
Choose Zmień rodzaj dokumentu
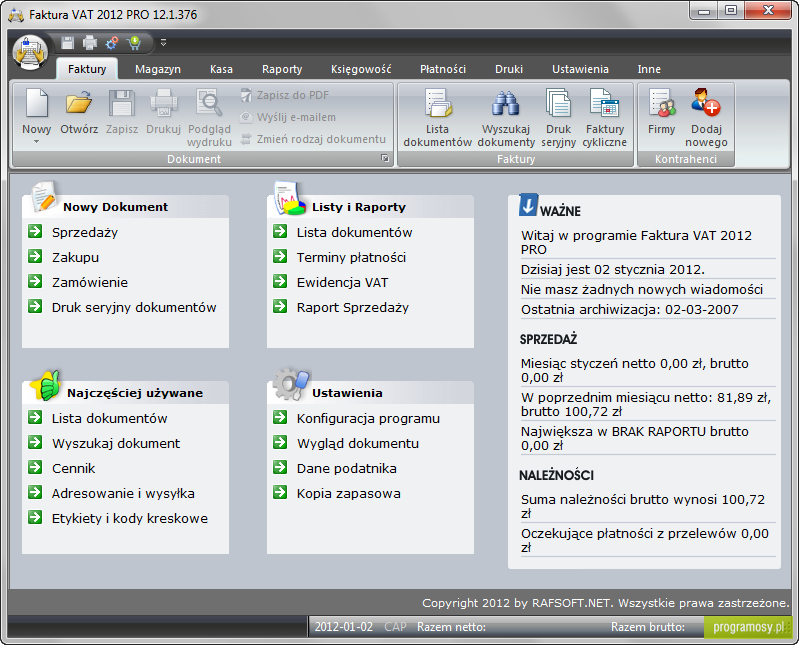(x=313, y=139)
